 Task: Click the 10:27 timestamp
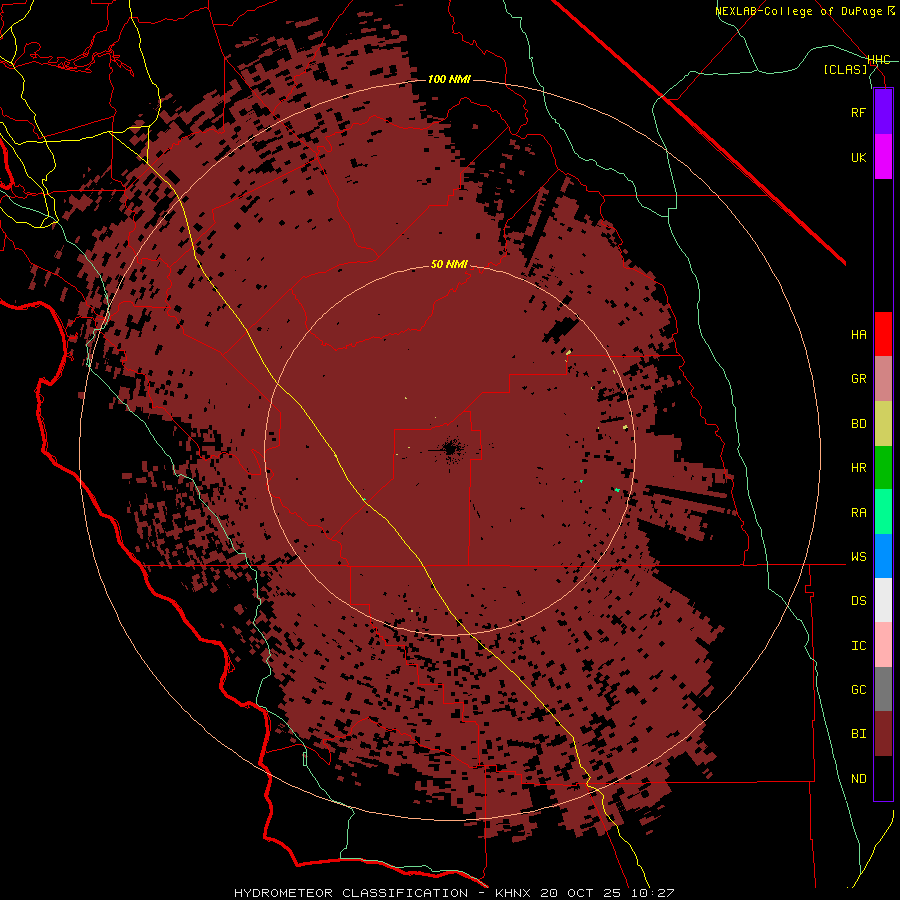tap(654, 893)
